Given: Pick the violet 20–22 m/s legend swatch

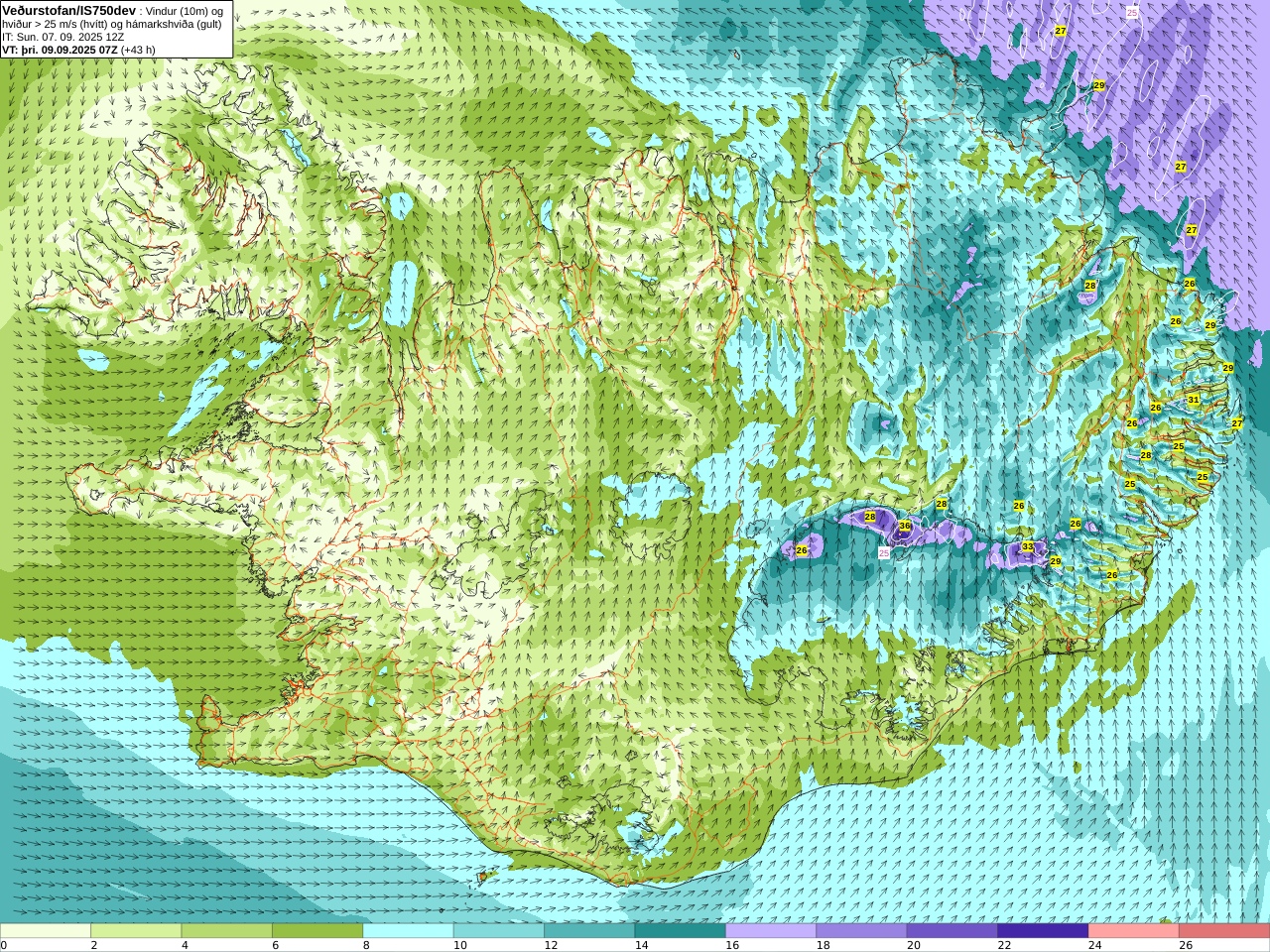Looking at the screenshot, I should pyautogui.click(x=952, y=931).
